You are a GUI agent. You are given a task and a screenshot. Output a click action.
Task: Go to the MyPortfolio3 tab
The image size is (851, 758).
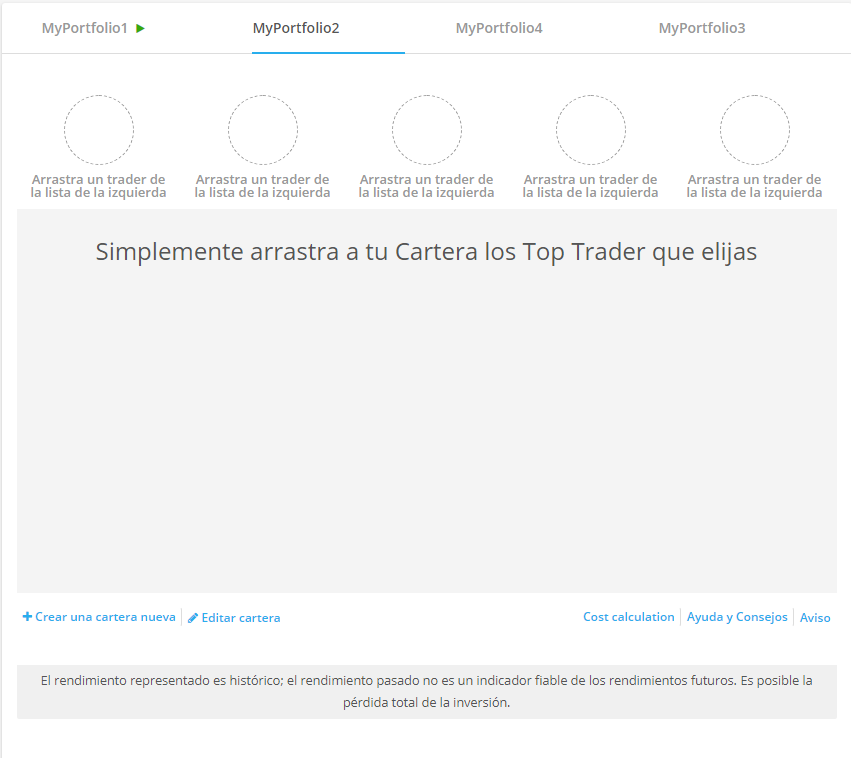click(702, 28)
